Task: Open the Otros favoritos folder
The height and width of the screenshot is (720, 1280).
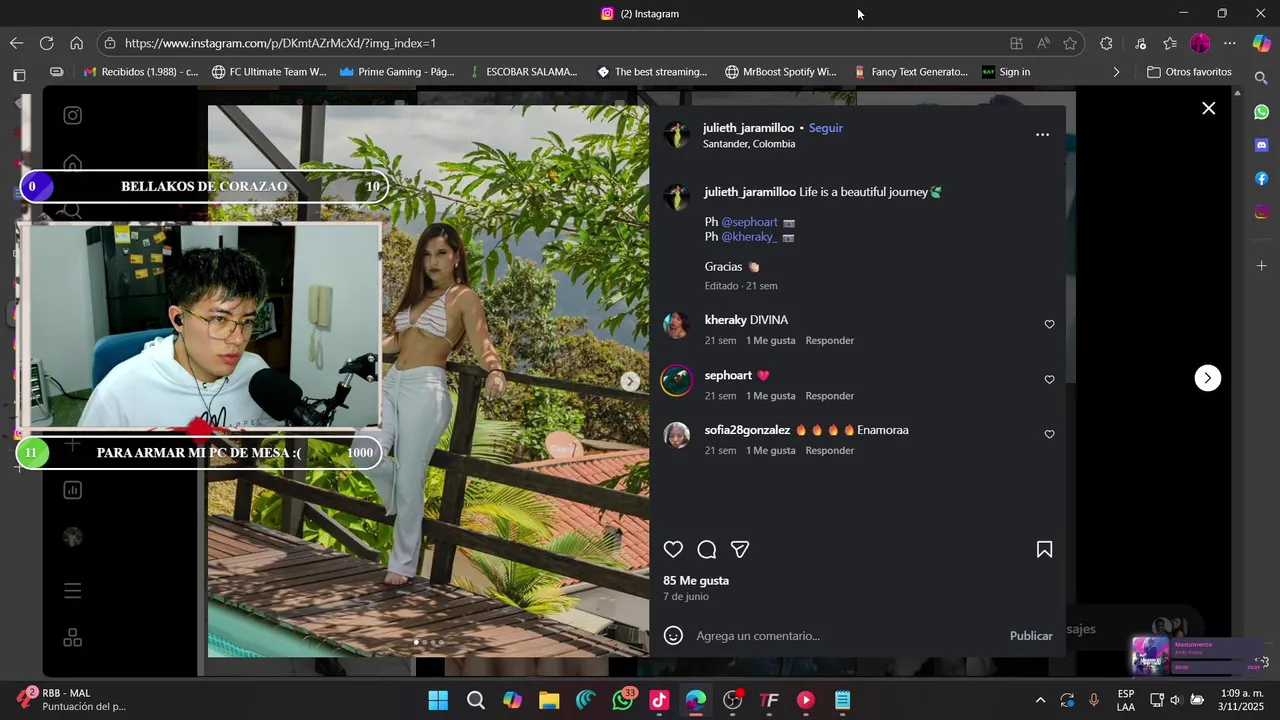Action: (x=1189, y=72)
